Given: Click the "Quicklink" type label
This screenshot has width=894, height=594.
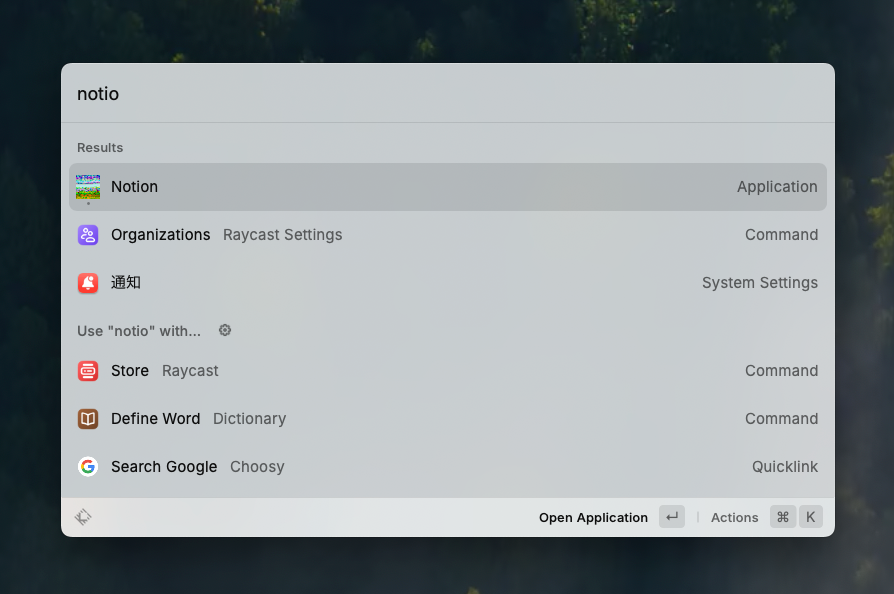Looking at the screenshot, I should coord(785,467).
